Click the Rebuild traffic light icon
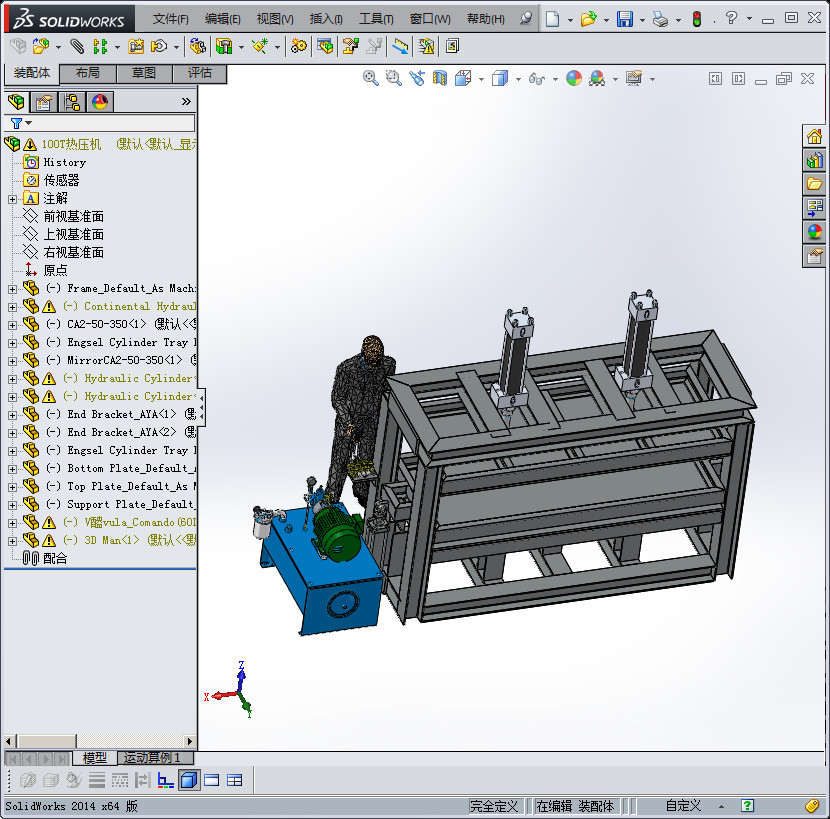The width and height of the screenshot is (830, 819). pos(697,19)
